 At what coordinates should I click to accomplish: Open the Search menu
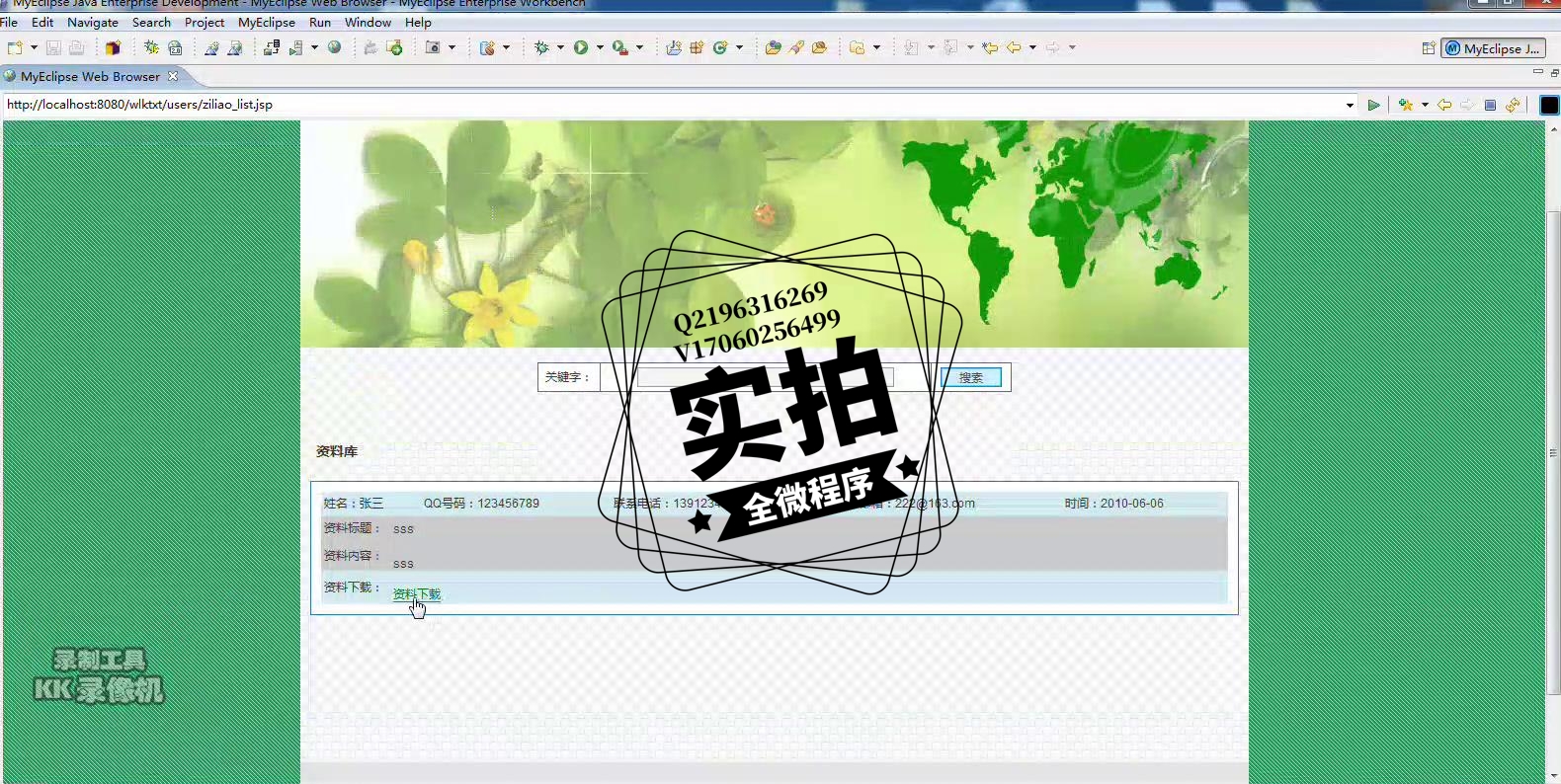point(151,22)
